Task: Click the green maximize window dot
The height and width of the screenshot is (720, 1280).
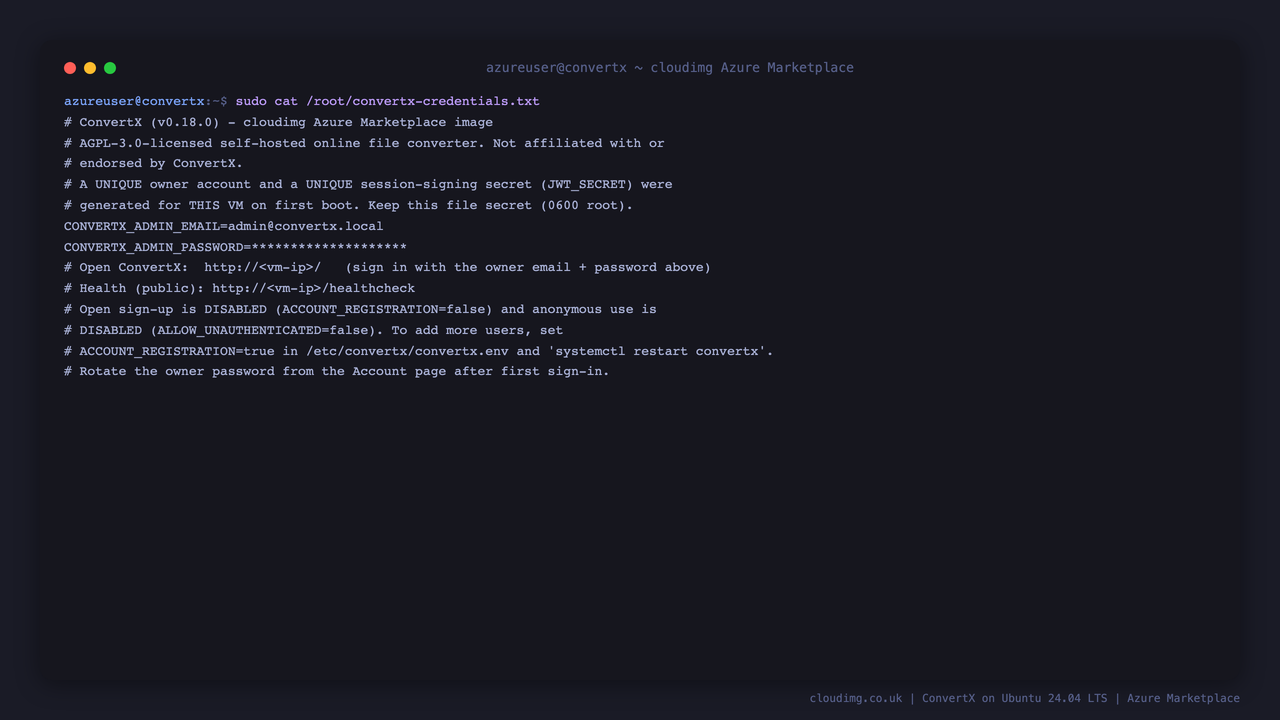Action: (x=110, y=68)
